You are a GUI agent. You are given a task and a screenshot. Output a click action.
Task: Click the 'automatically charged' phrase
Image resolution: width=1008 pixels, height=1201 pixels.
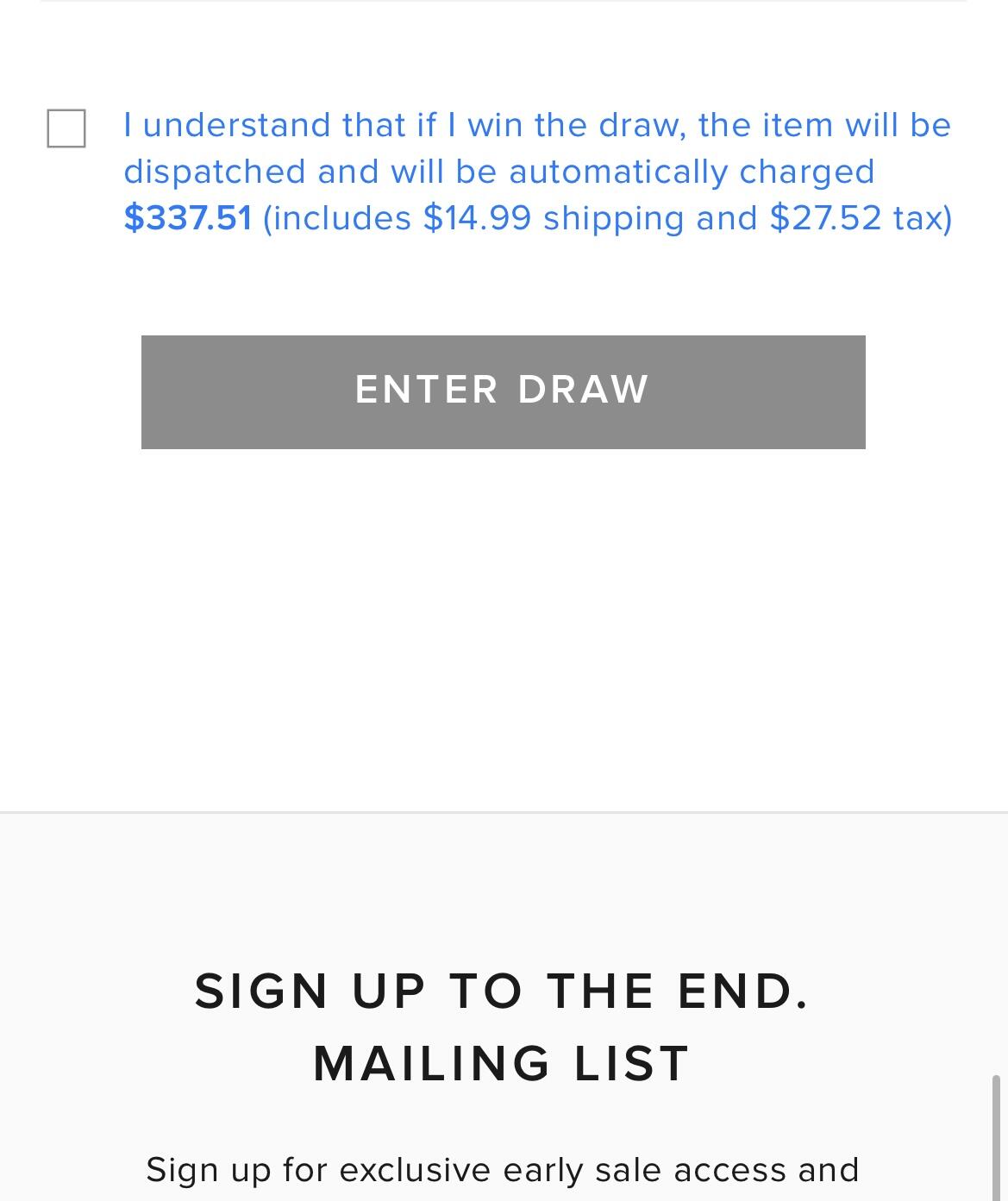coord(692,172)
